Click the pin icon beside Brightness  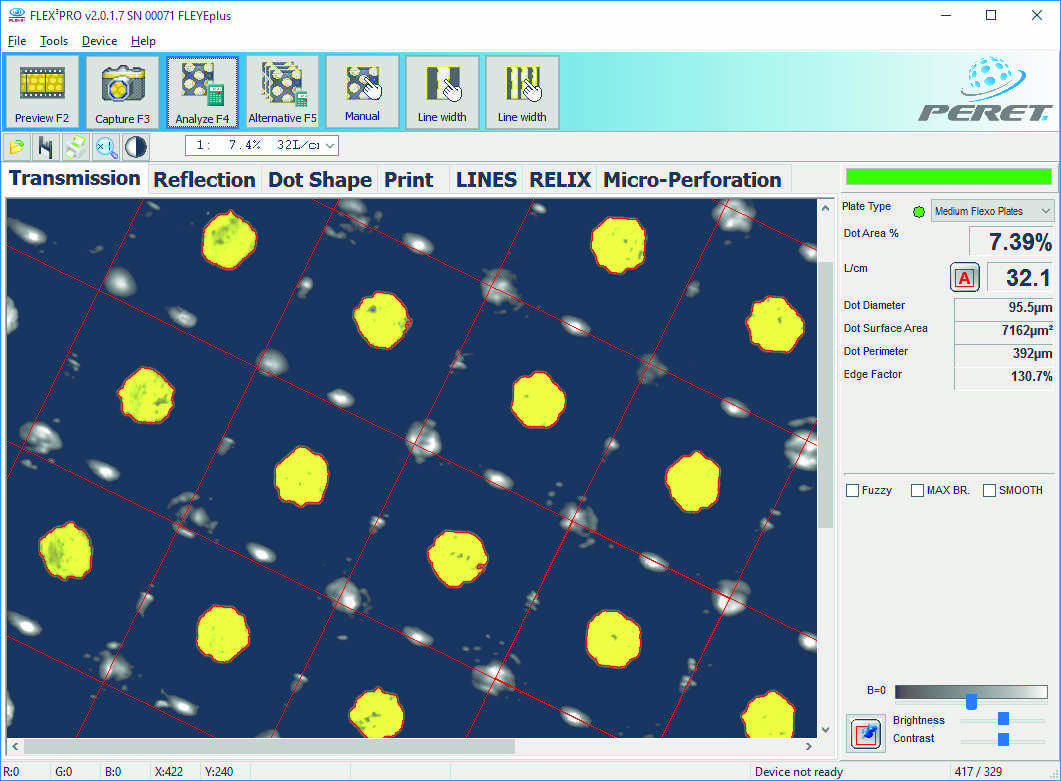click(866, 733)
